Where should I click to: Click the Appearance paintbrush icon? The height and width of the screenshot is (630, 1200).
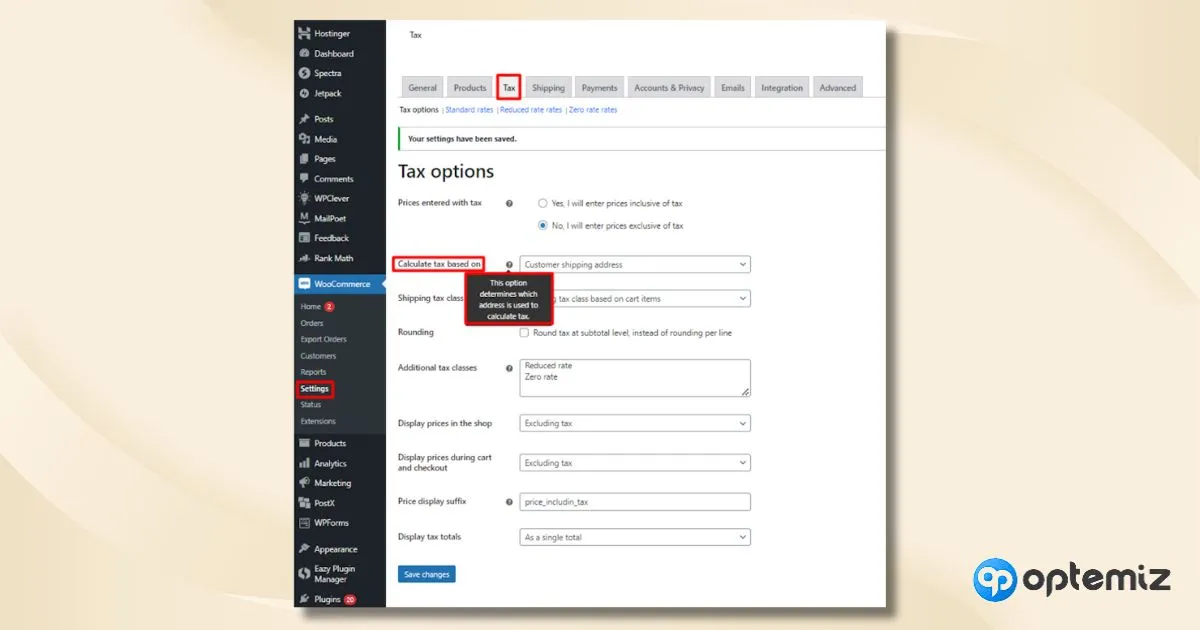point(304,549)
